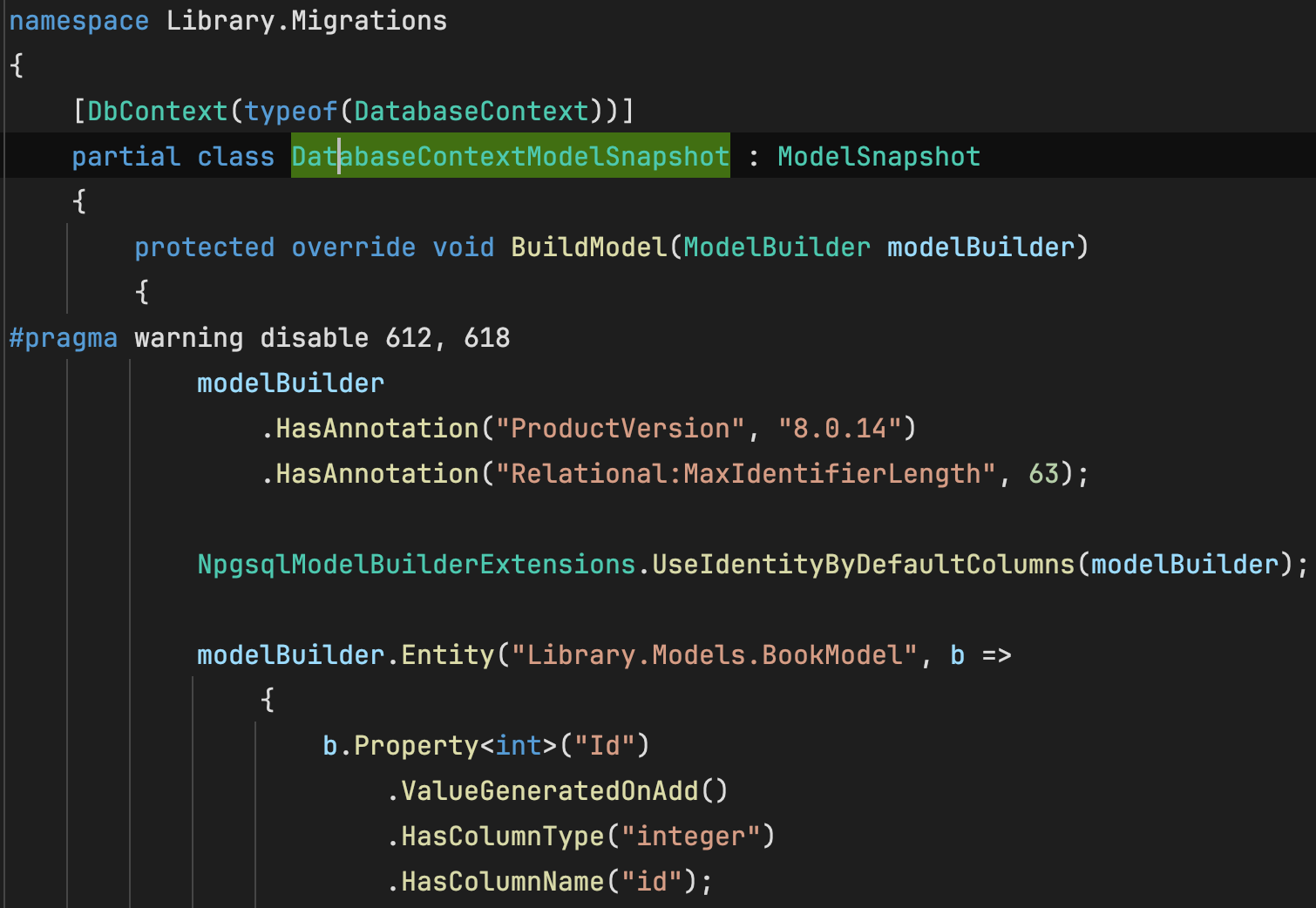Click the "ProductVersion" string literal

coord(620,429)
